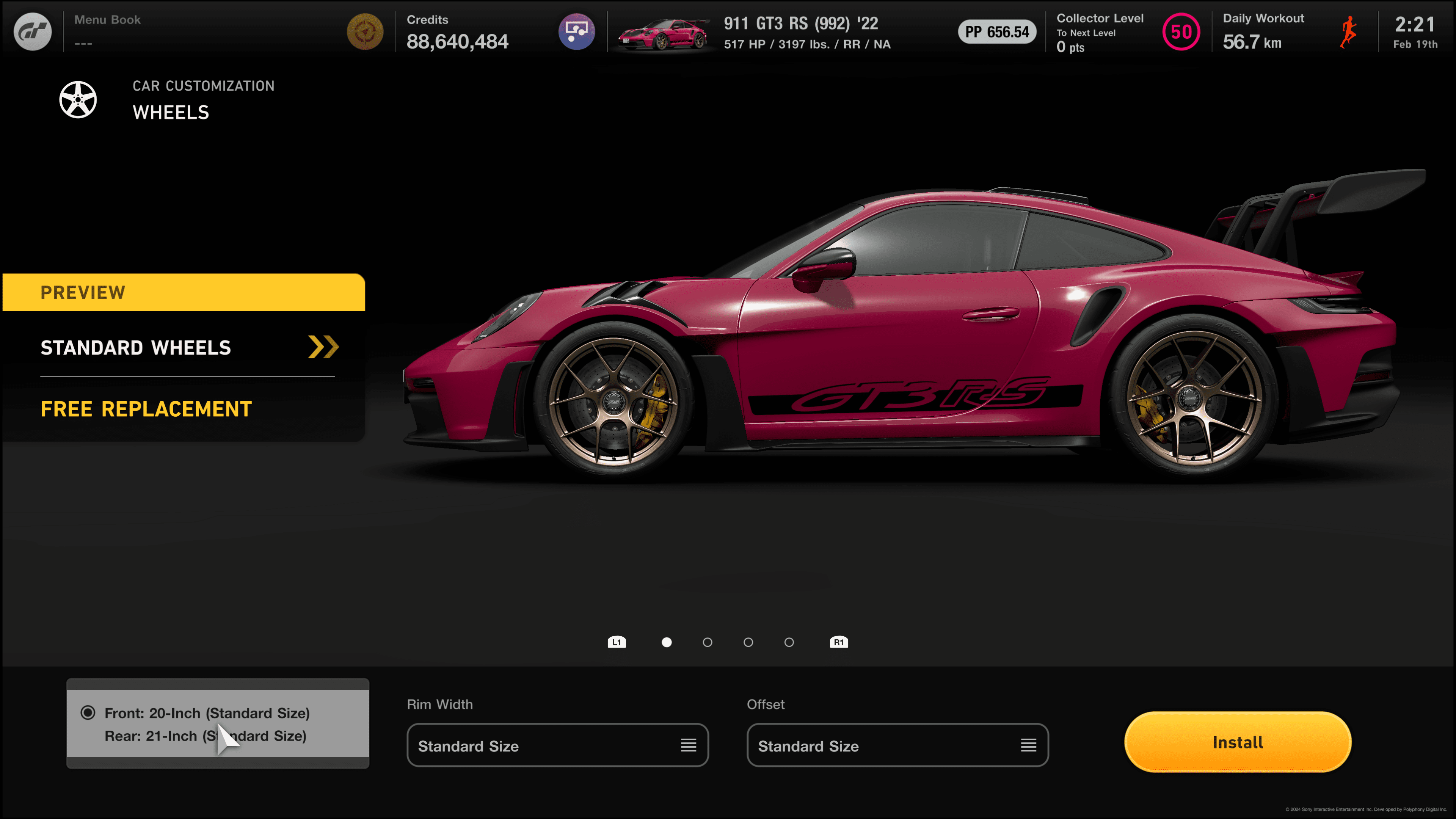
Task: Click the Install button
Action: click(x=1238, y=742)
